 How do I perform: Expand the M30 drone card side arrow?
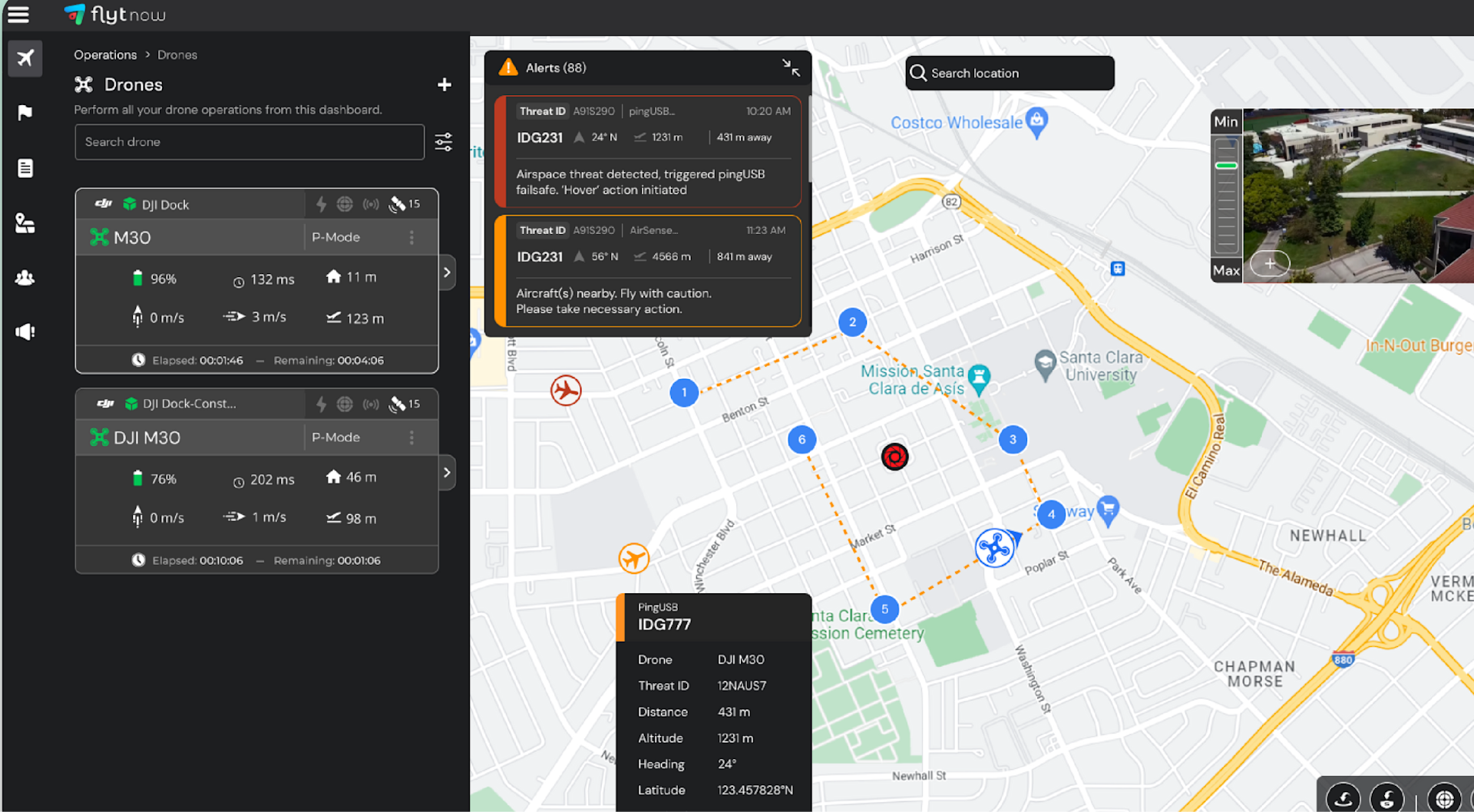click(447, 272)
